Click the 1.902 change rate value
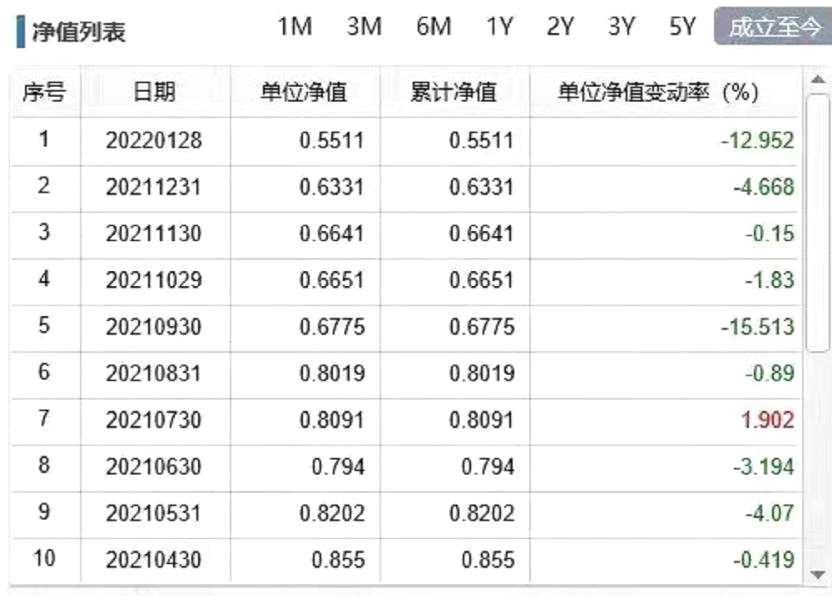Viewport: 832px width, 596px height. (767, 420)
